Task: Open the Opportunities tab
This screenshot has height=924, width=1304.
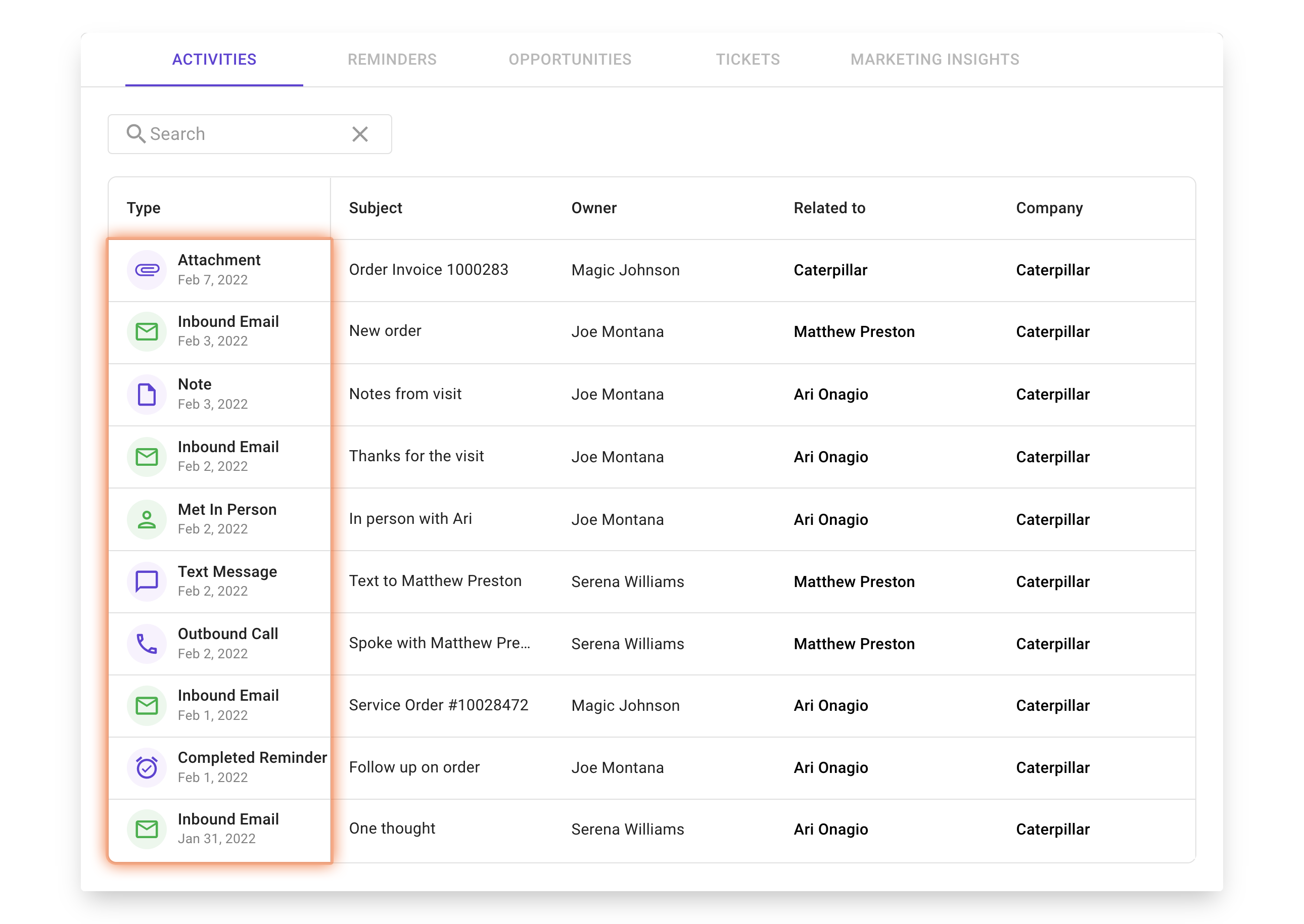Action: click(x=570, y=60)
